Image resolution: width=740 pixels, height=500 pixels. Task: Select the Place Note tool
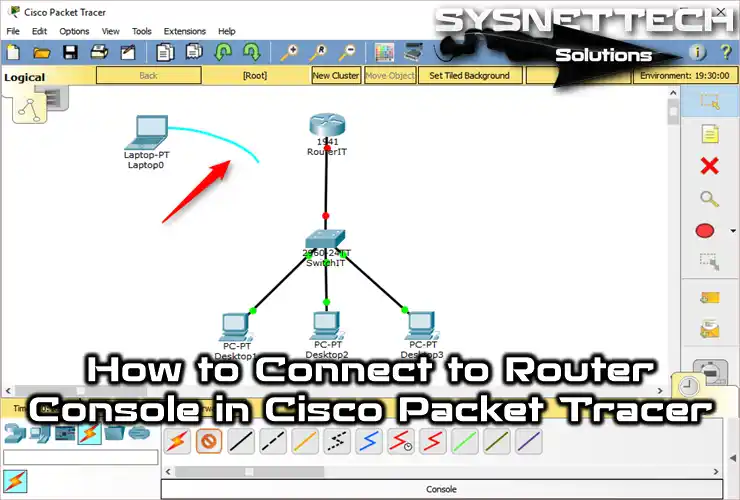(x=710, y=133)
